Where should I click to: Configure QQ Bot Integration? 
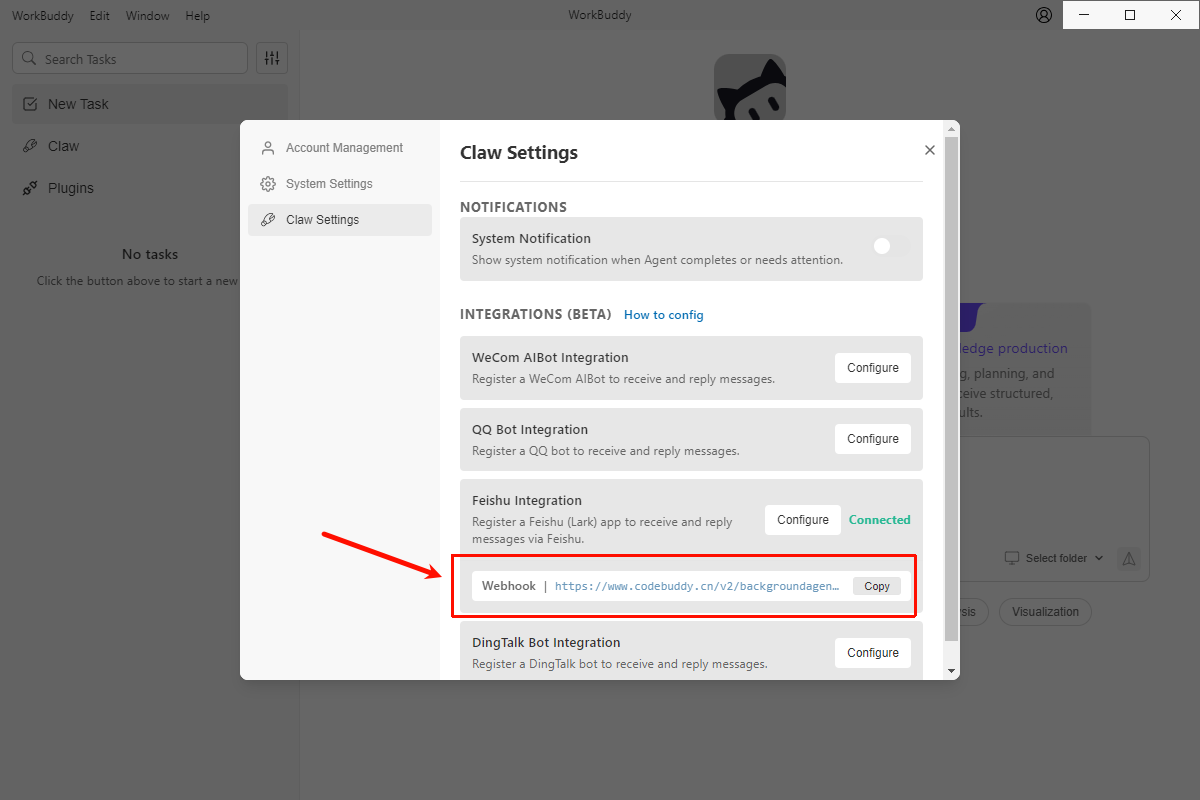[x=873, y=439]
